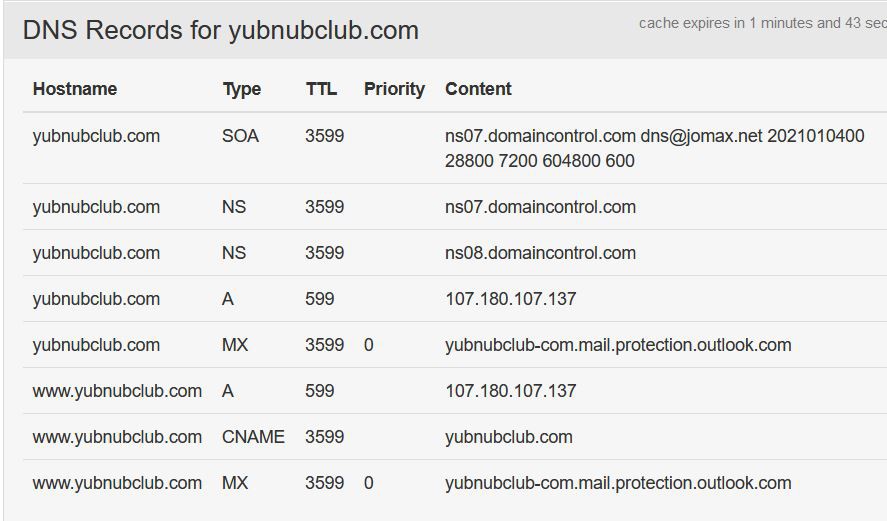This screenshot has width=887, height=521.
Task: Click the priority 0 in www MX row
Action: pos(369,483)
